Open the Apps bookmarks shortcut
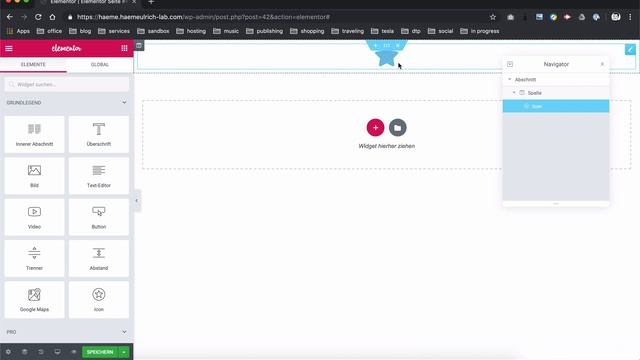Image resolution: width=640 pixels, height=360 pixels. [18, 31]
